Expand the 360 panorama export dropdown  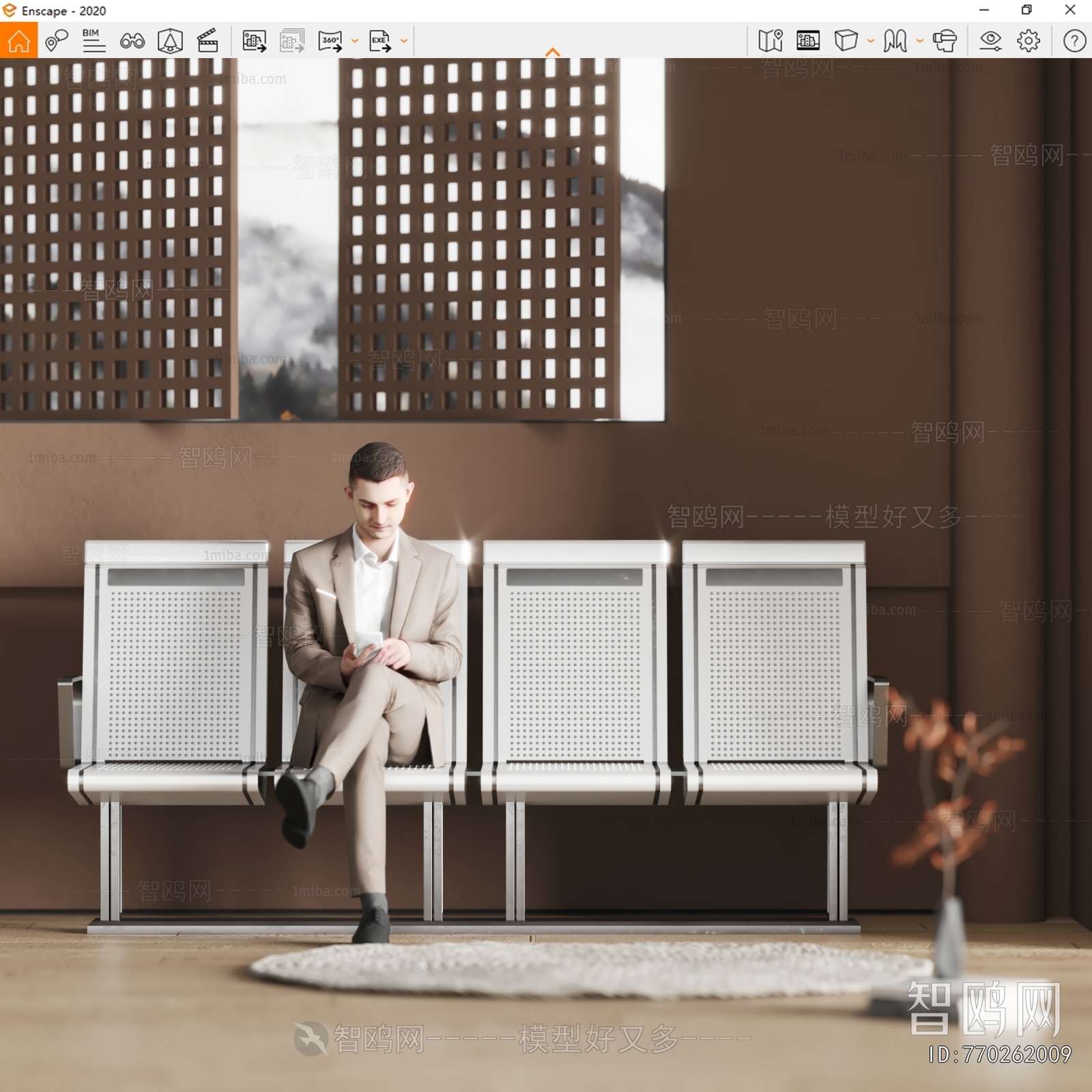point(355,41)
